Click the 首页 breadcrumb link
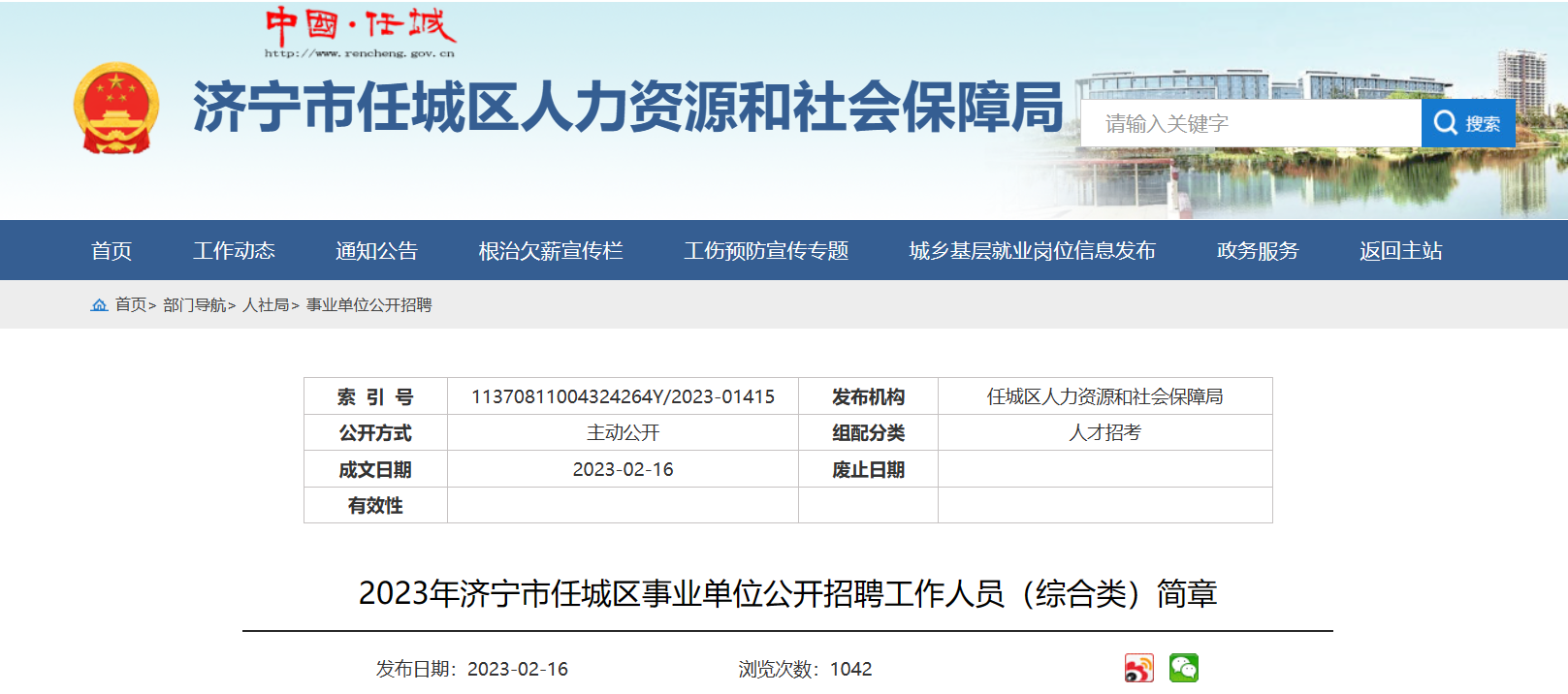Viewport: 1568px width, 694px height. 130,305
